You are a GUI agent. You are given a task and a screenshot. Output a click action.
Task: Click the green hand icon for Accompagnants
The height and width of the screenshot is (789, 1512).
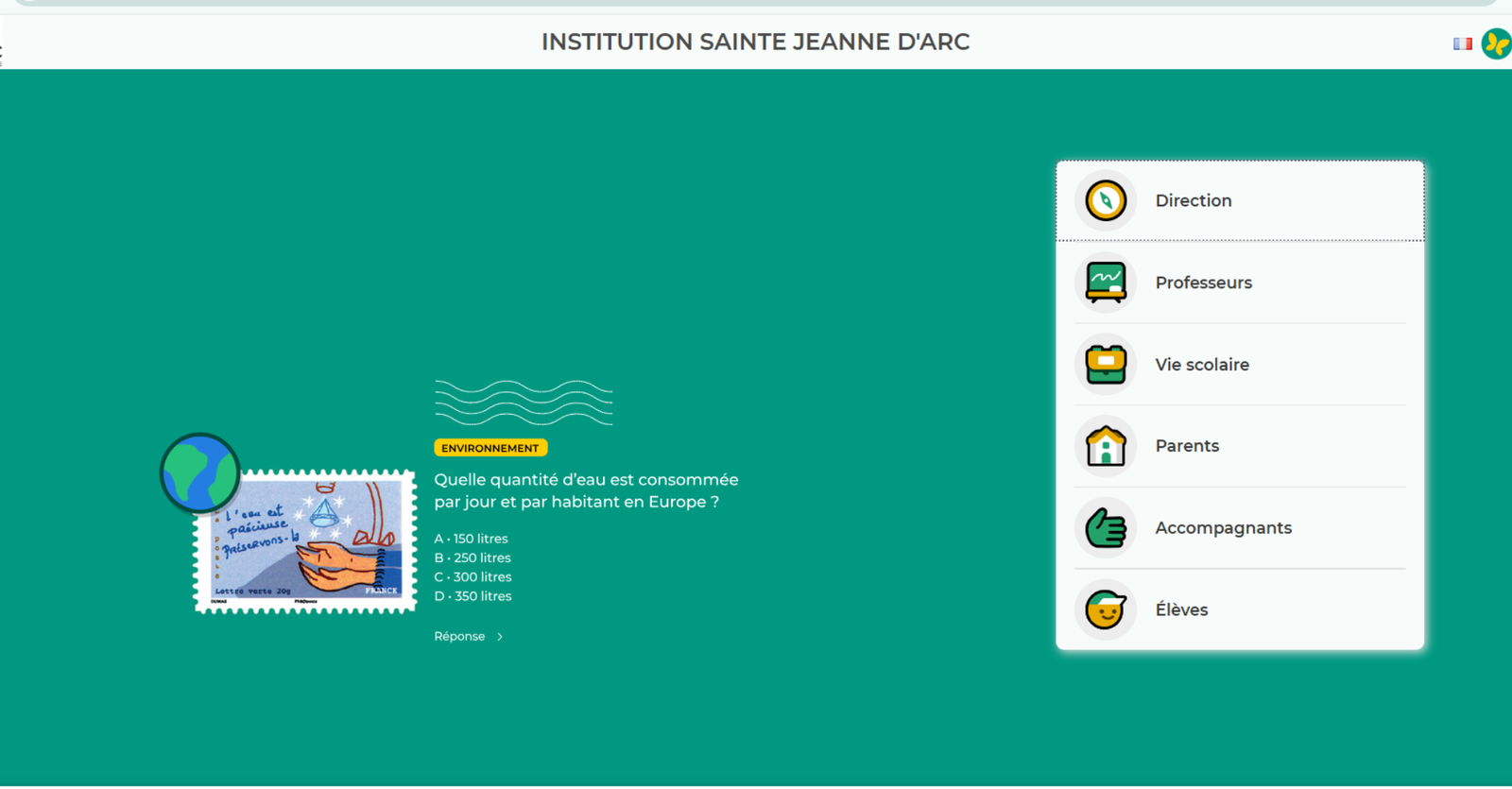tap(1106, 528)
